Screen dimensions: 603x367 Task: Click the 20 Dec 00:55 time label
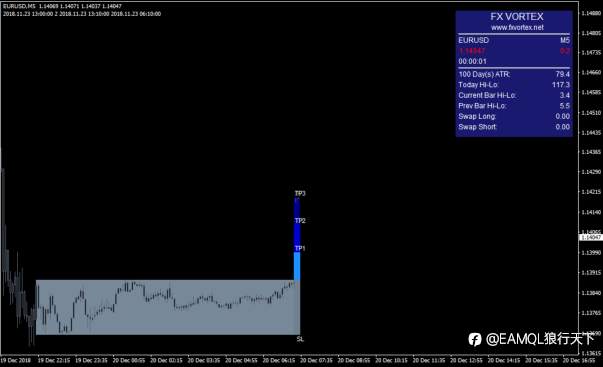(129, 360)
